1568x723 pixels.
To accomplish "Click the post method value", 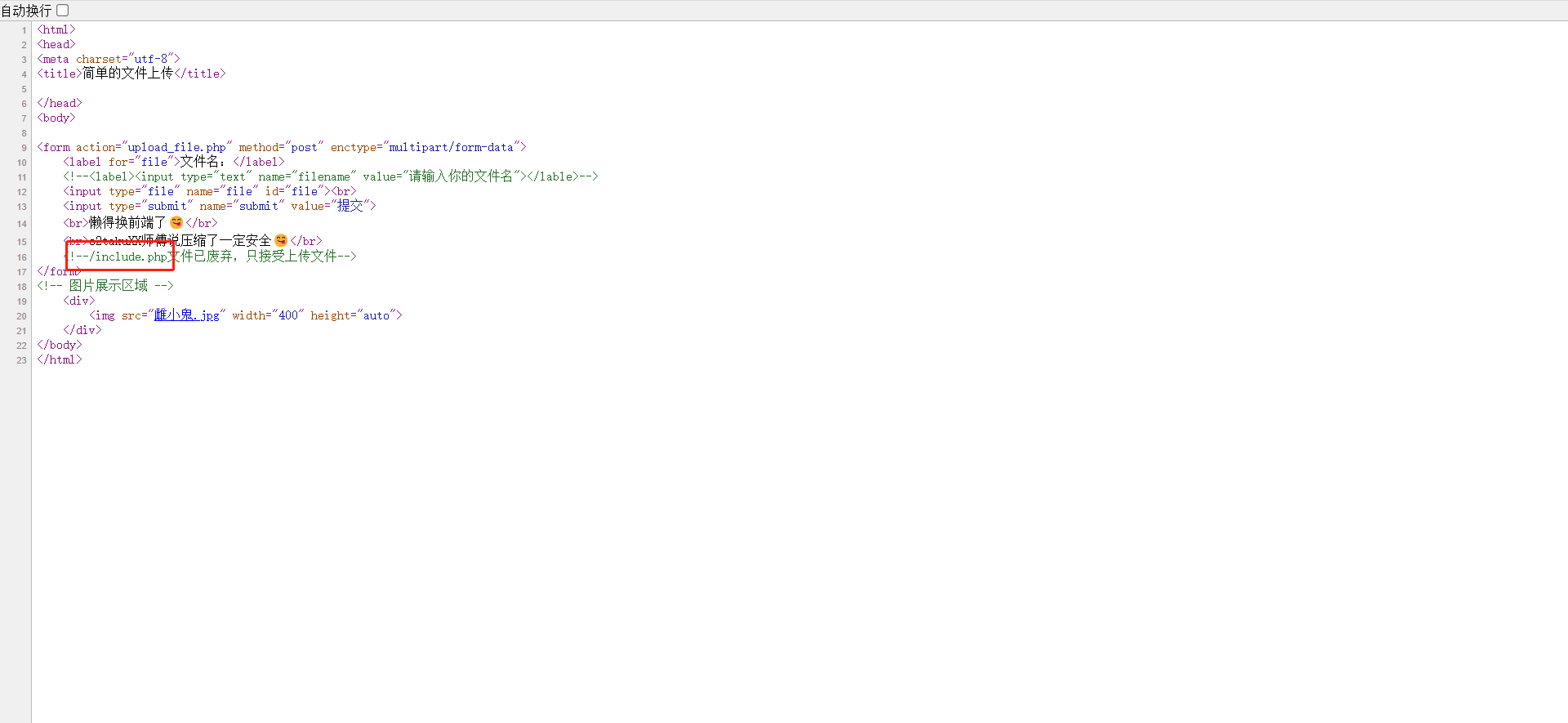I will click(304, 148).
